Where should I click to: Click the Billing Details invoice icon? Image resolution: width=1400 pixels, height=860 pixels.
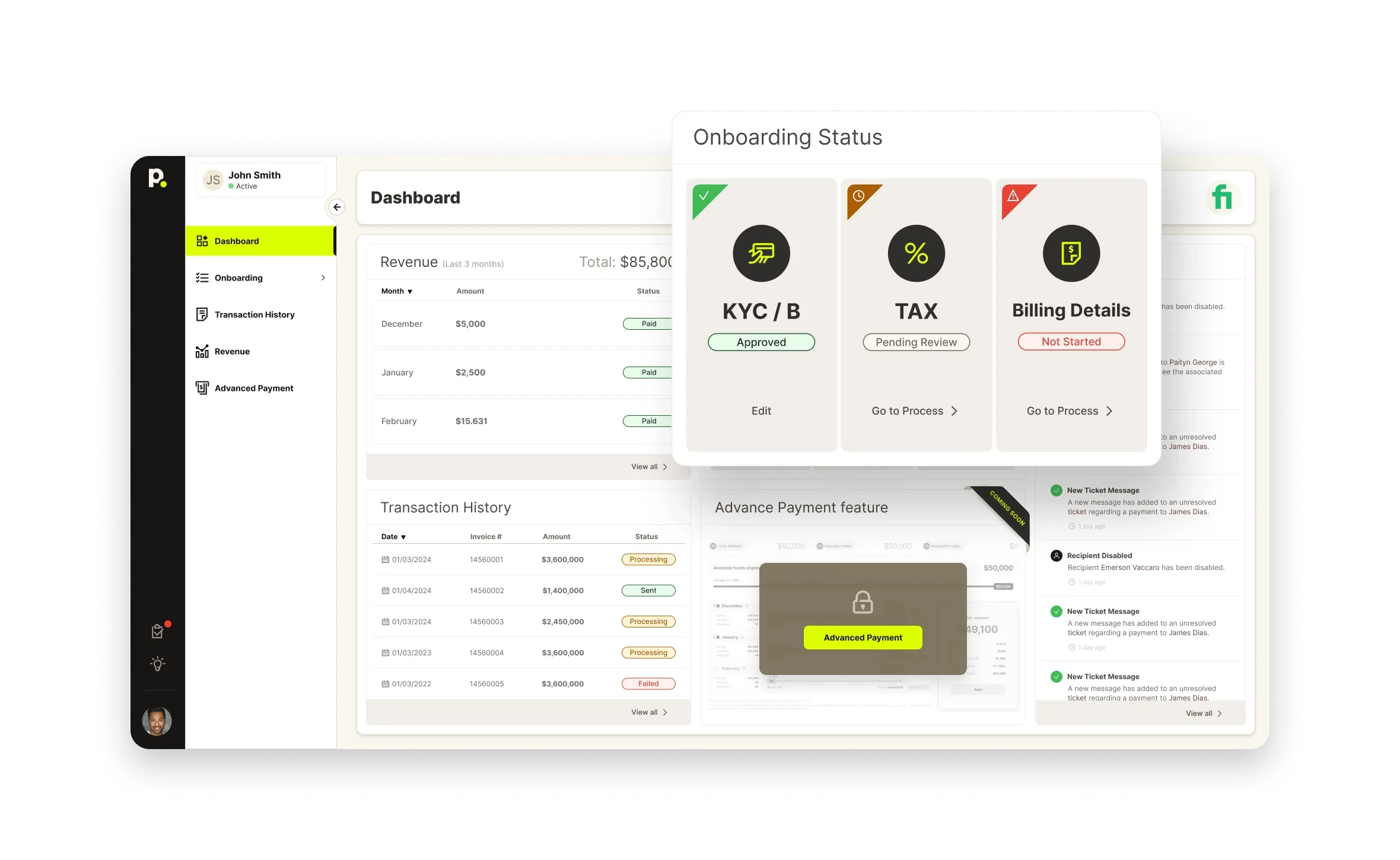1071,253
